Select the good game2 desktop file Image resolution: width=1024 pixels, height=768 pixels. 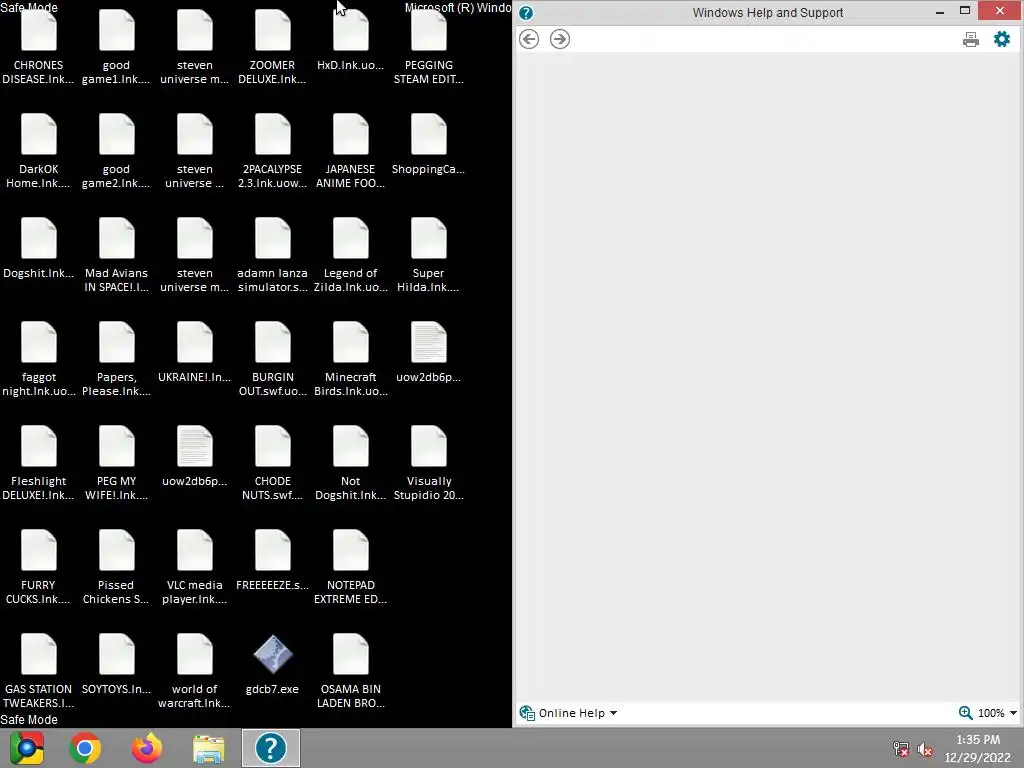pos(116,152)
